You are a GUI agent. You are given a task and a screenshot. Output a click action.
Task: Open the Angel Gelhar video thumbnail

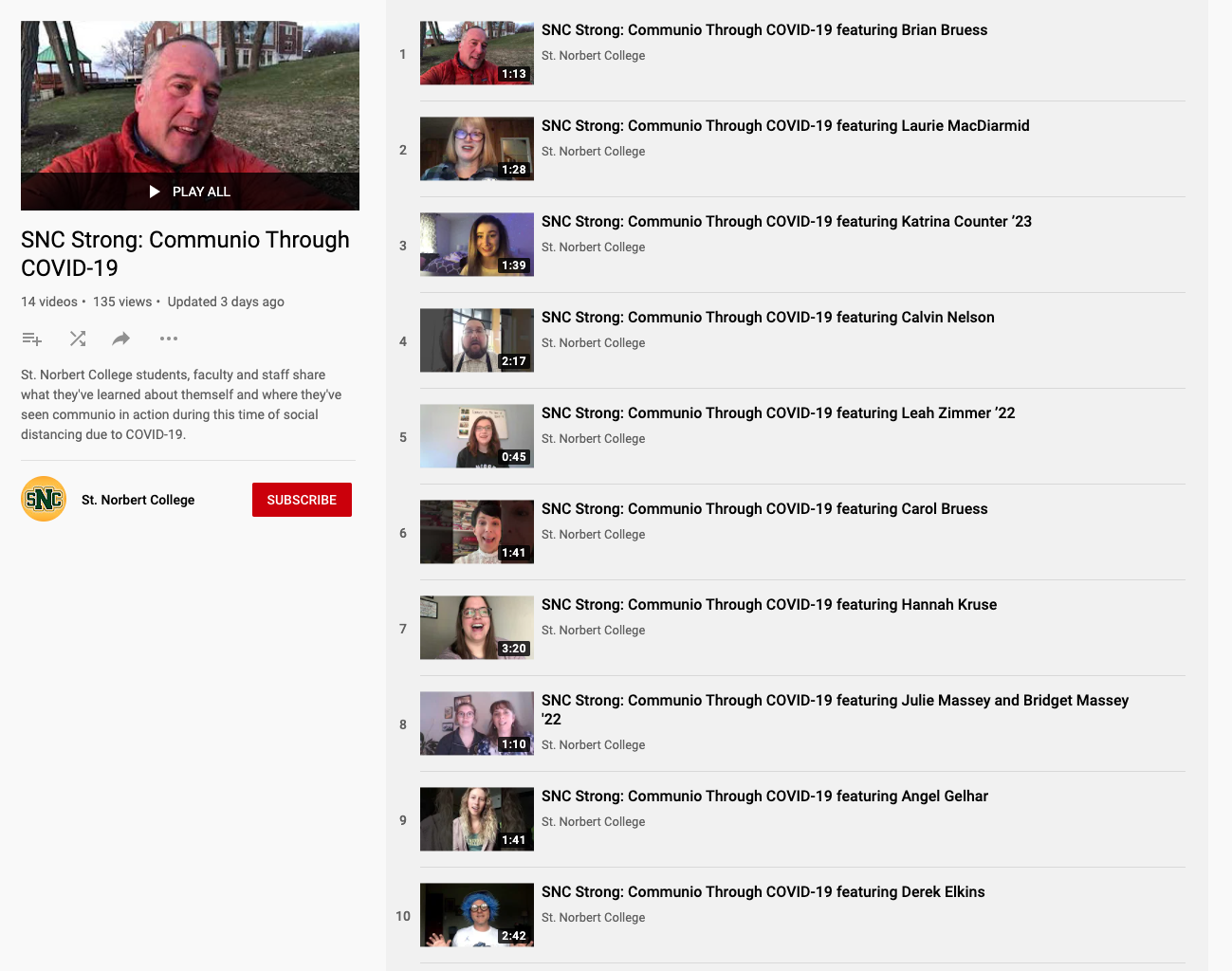[x=477, y=819]
